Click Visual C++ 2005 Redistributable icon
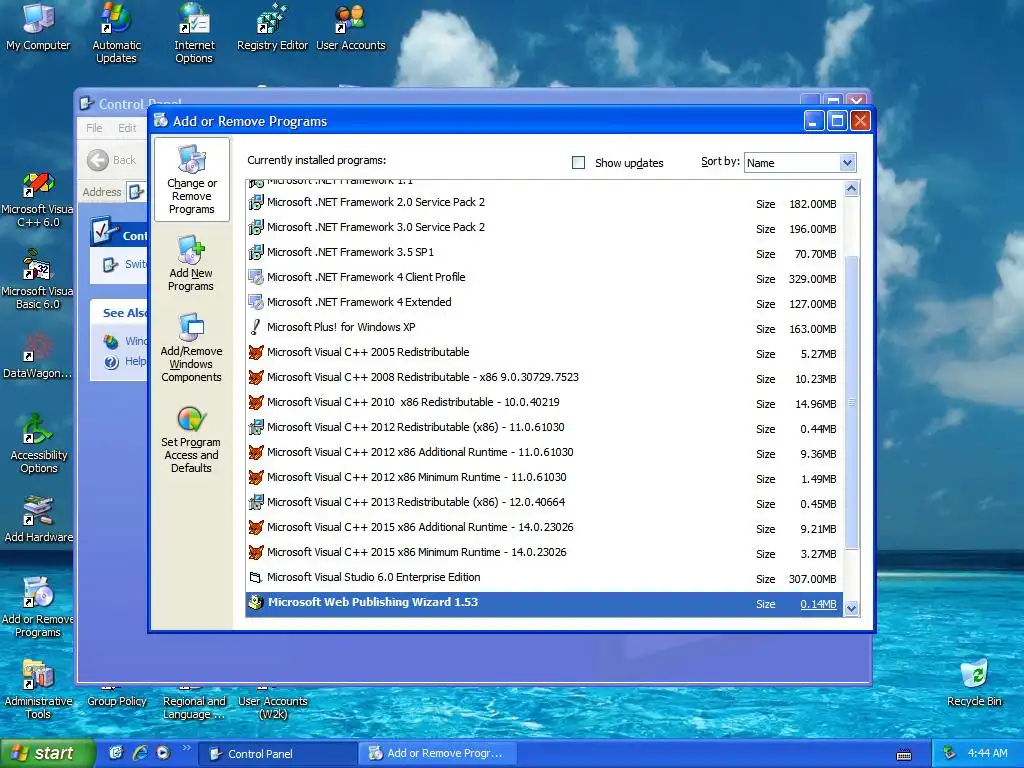This screenshot has width=1024, height=768. click(x=256, y=353)
